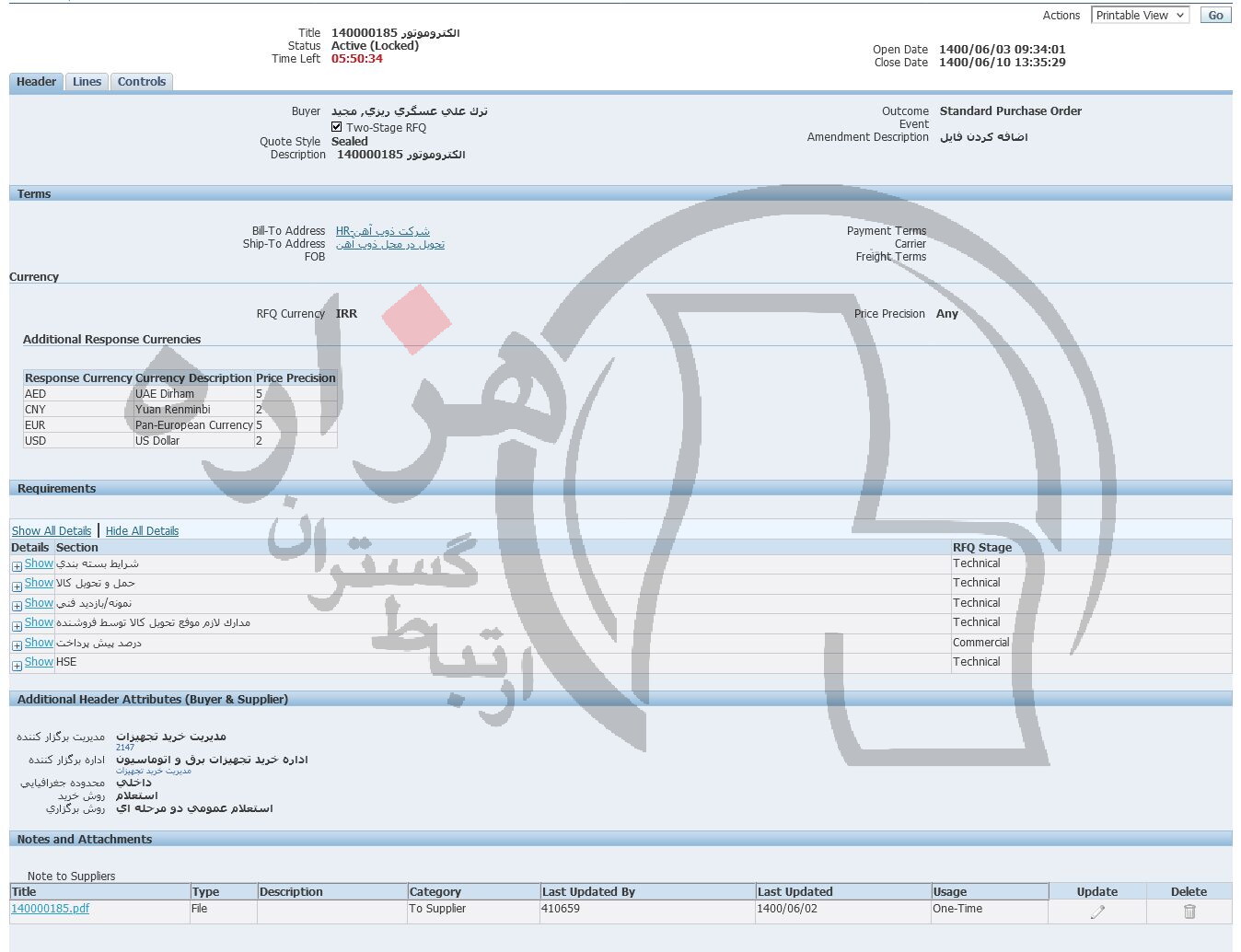Screen dimensions: 1241x952
Task: Open the Ship-To Address link
Action: click(390, 244)
